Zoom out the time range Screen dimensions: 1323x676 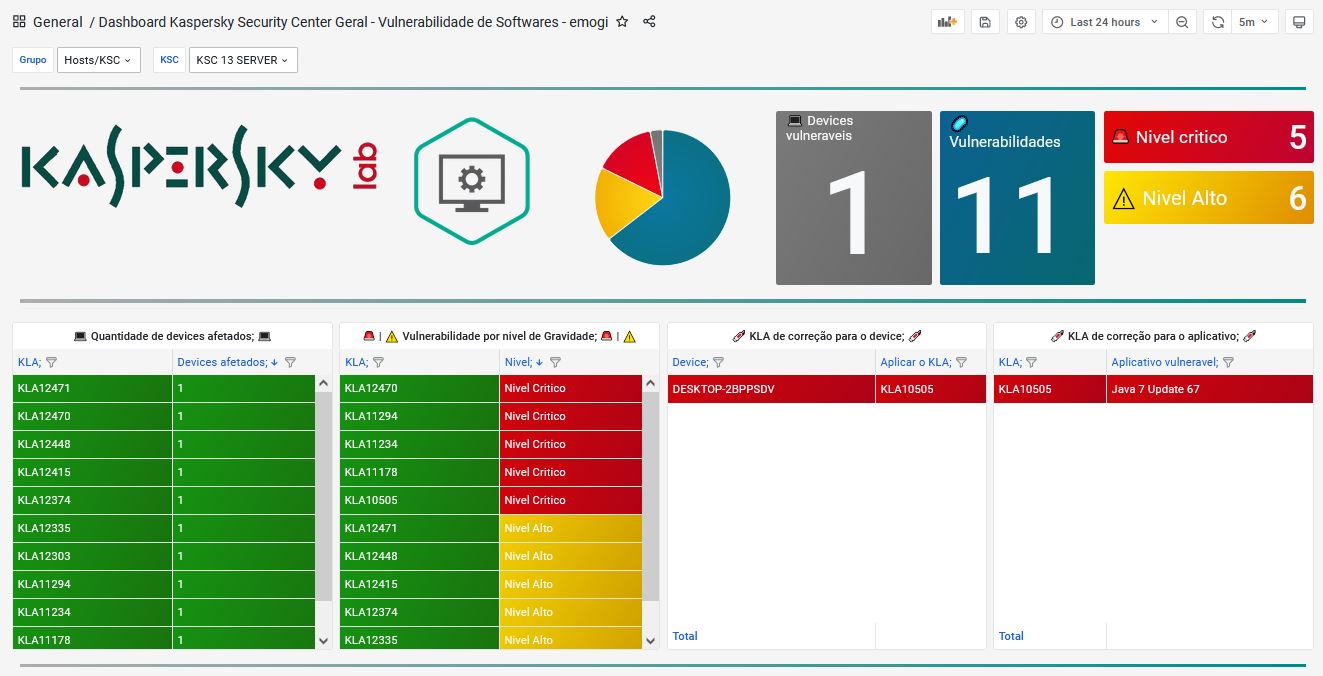click(1182, 22)
